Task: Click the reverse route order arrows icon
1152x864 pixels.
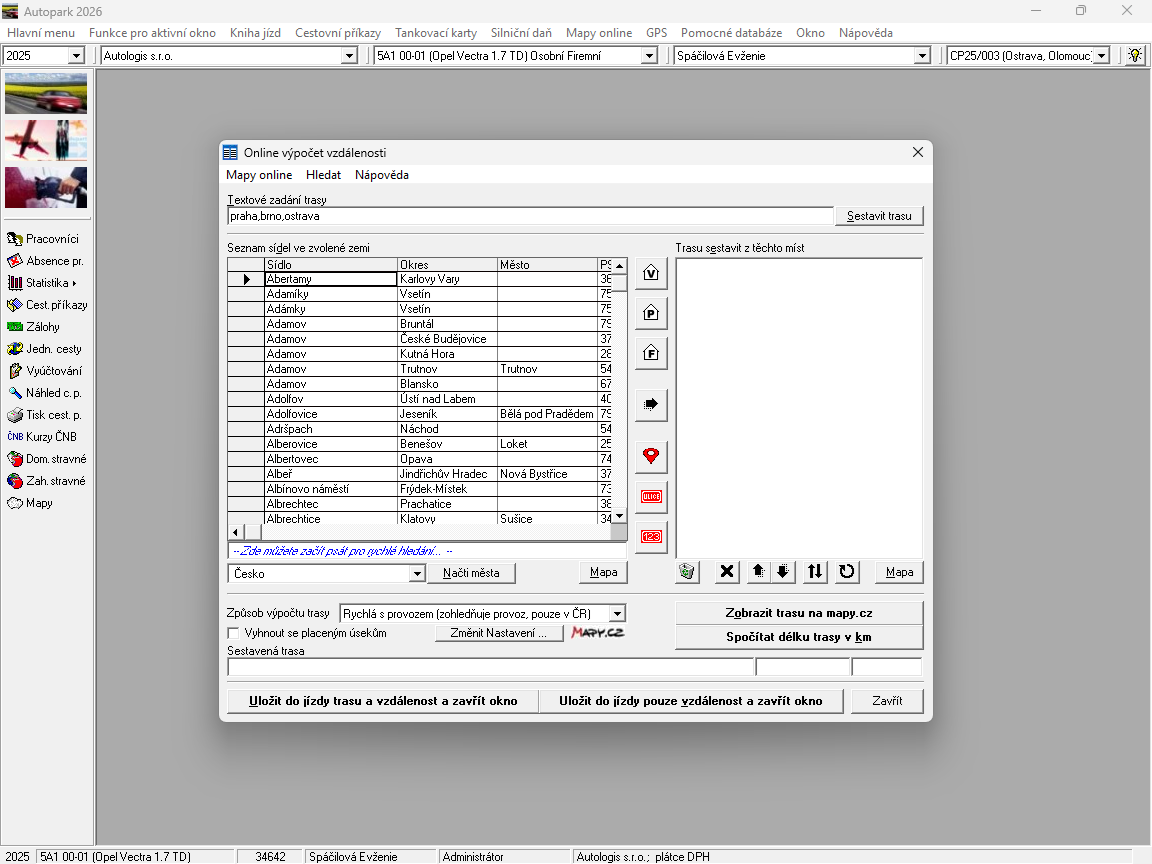Action: [x=816, y=572]
